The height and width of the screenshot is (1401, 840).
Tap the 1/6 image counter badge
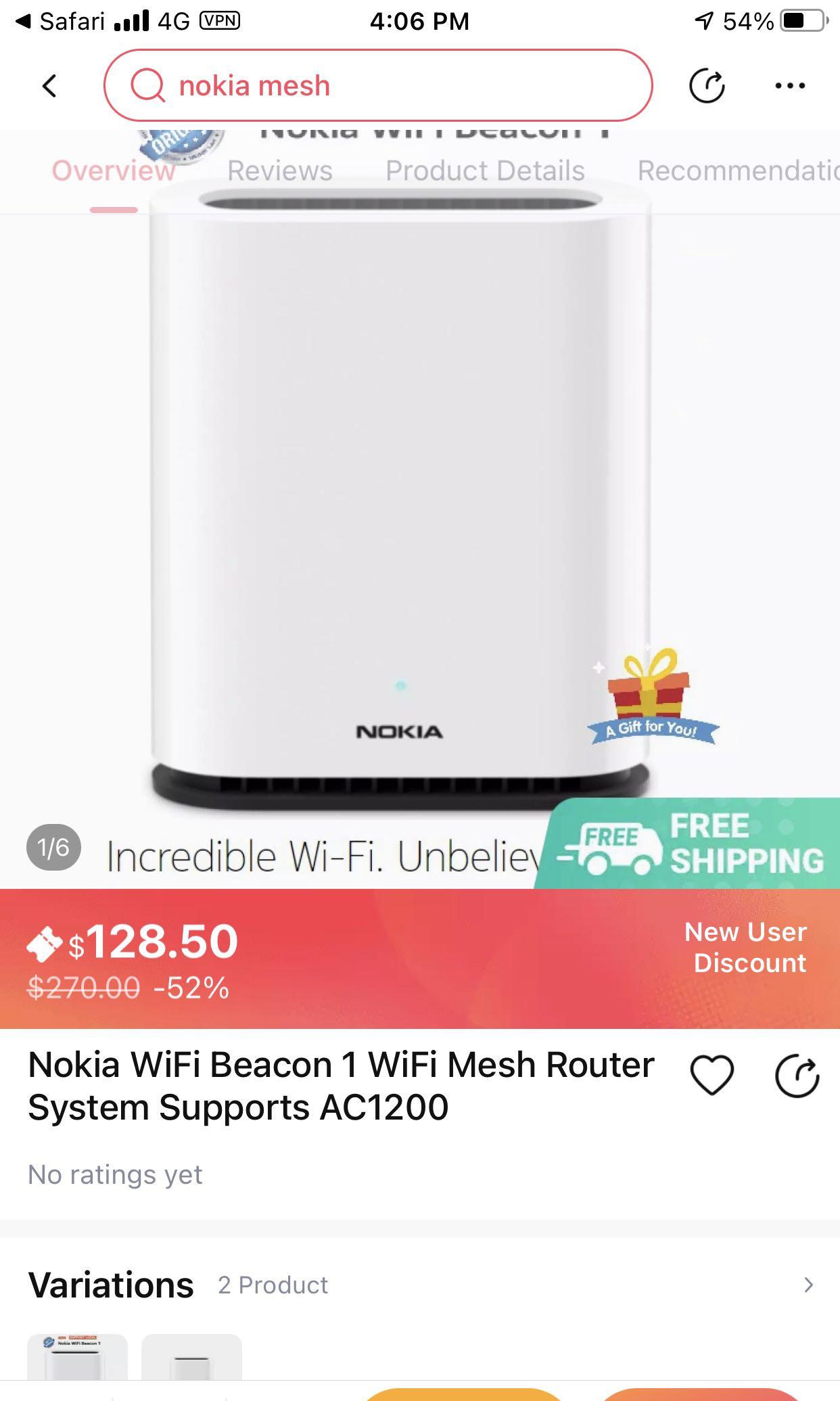pyautogui.click(x=53, y=847)
